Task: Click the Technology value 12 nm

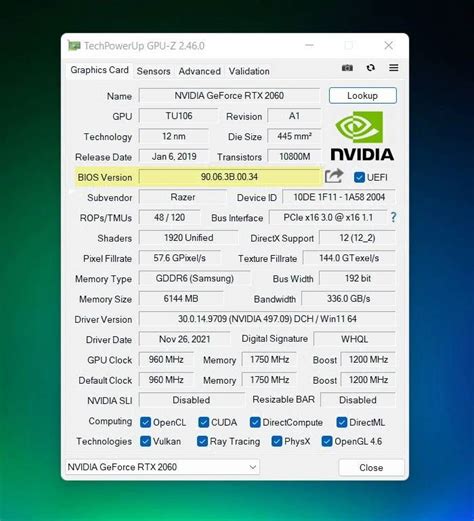Action: 174,136
